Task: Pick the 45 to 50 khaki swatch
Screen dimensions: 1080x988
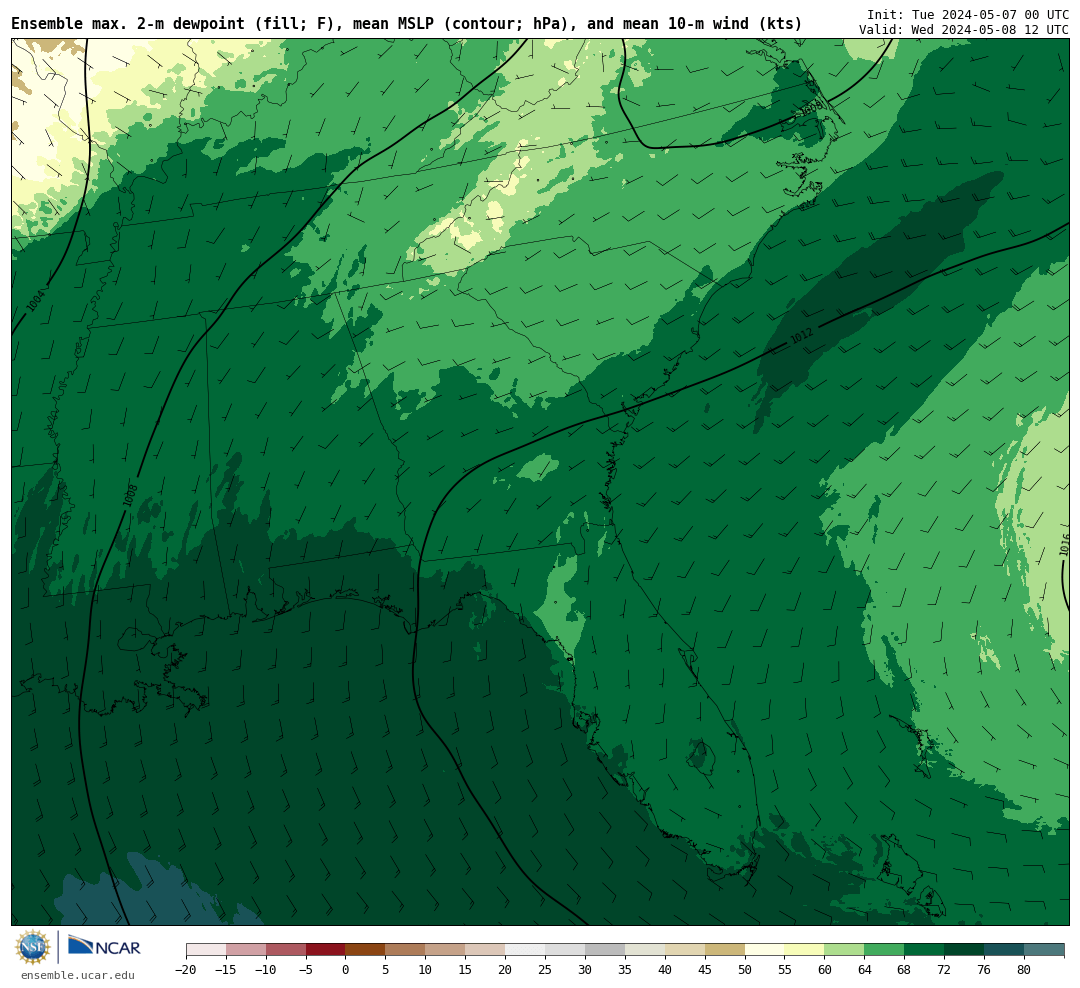Action: (x=725, y=950)
